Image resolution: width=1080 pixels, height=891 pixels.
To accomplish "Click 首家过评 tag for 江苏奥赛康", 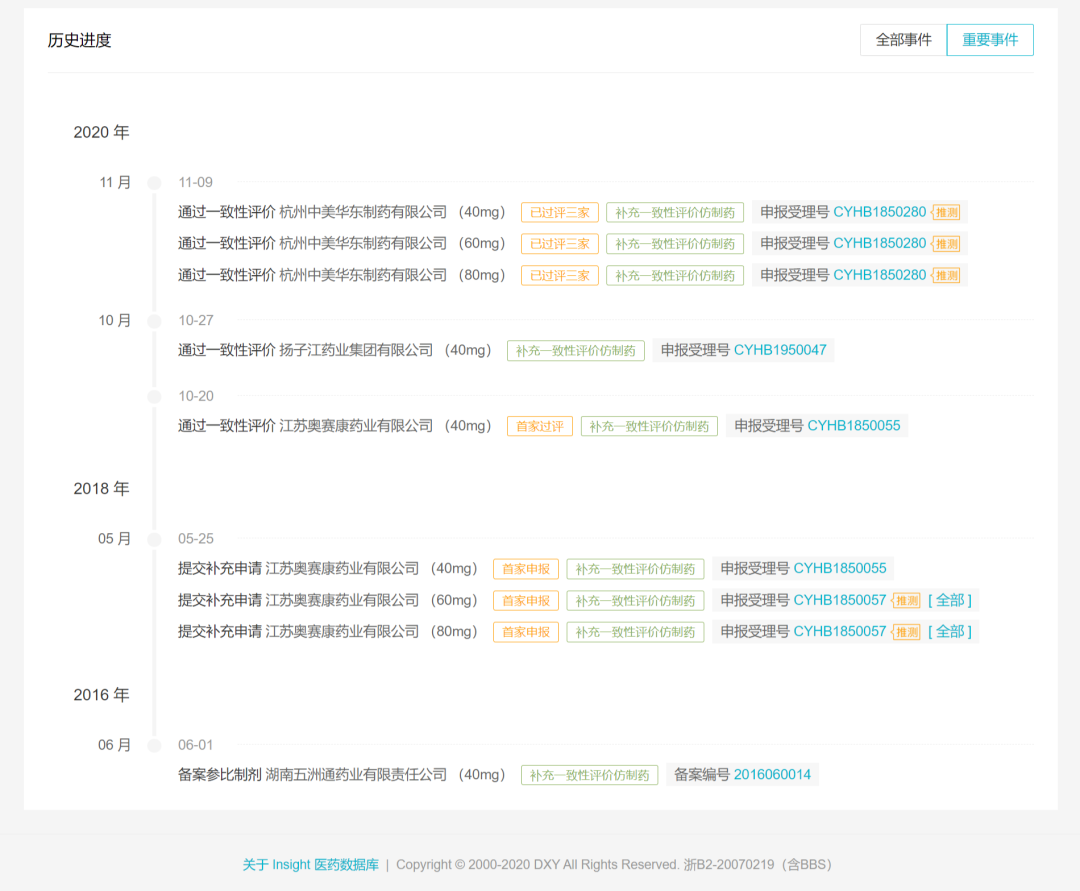I will 540,427.
